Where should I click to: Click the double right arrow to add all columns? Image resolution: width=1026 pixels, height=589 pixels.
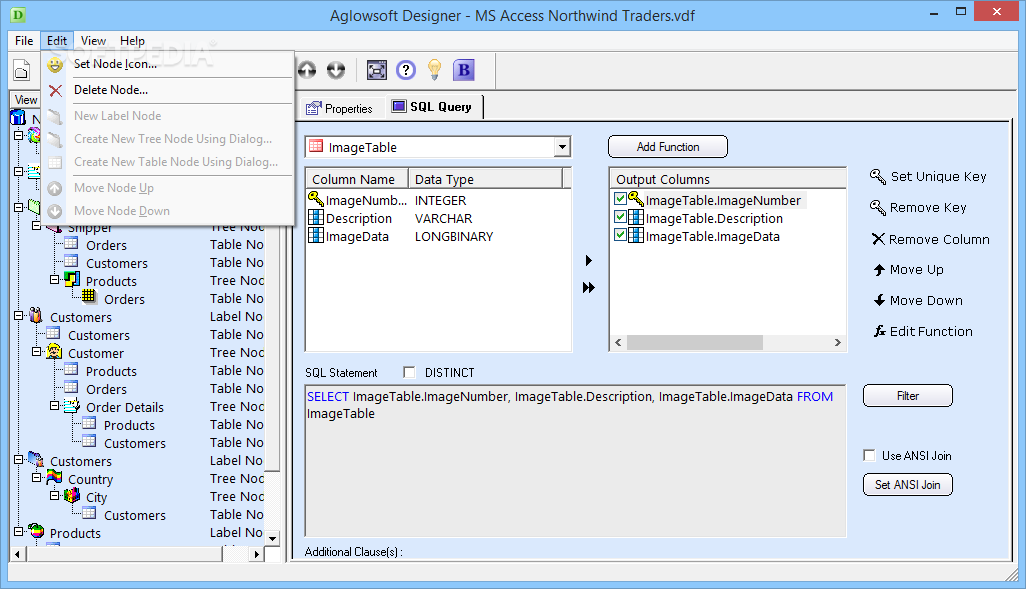(589, 287)
